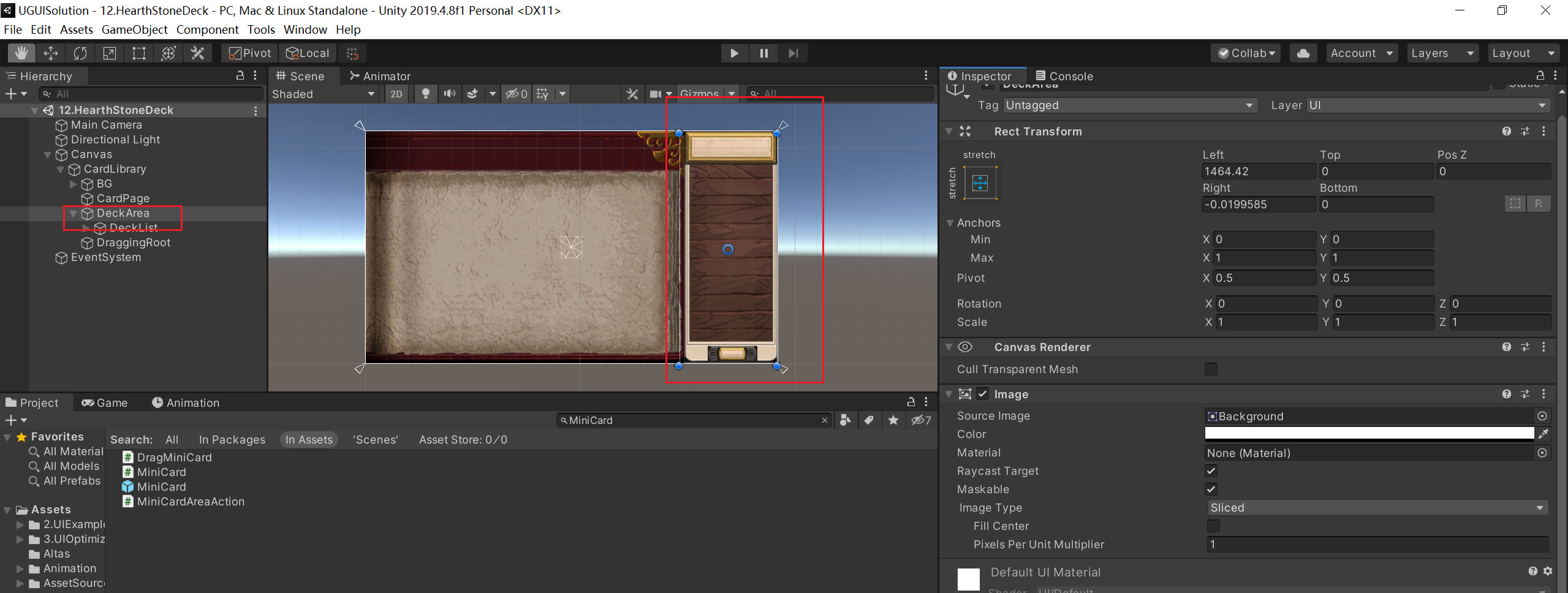Toggle Scene grid visibility icon

543,94
